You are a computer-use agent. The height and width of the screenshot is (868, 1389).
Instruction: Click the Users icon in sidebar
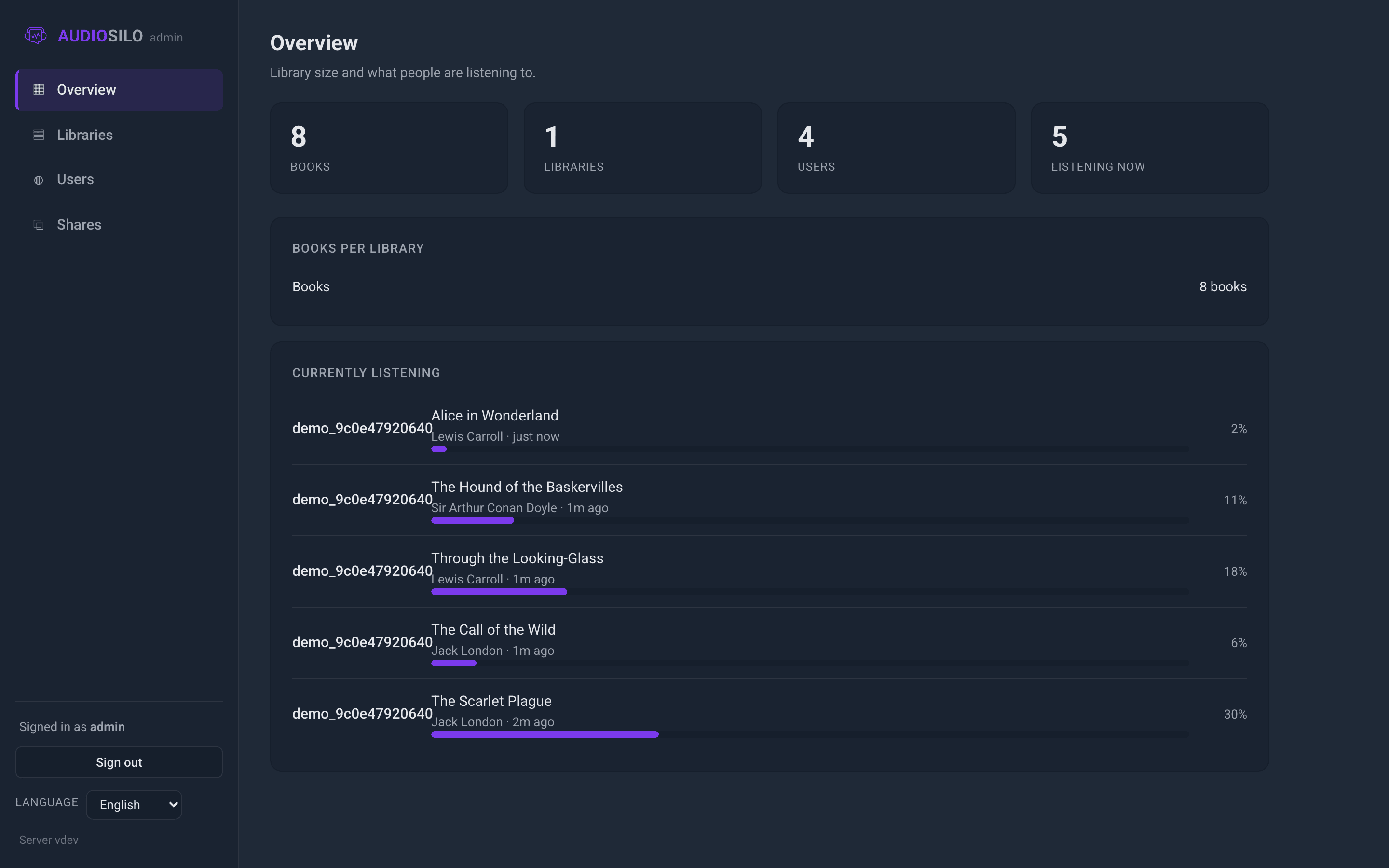[x=39, y=180]
